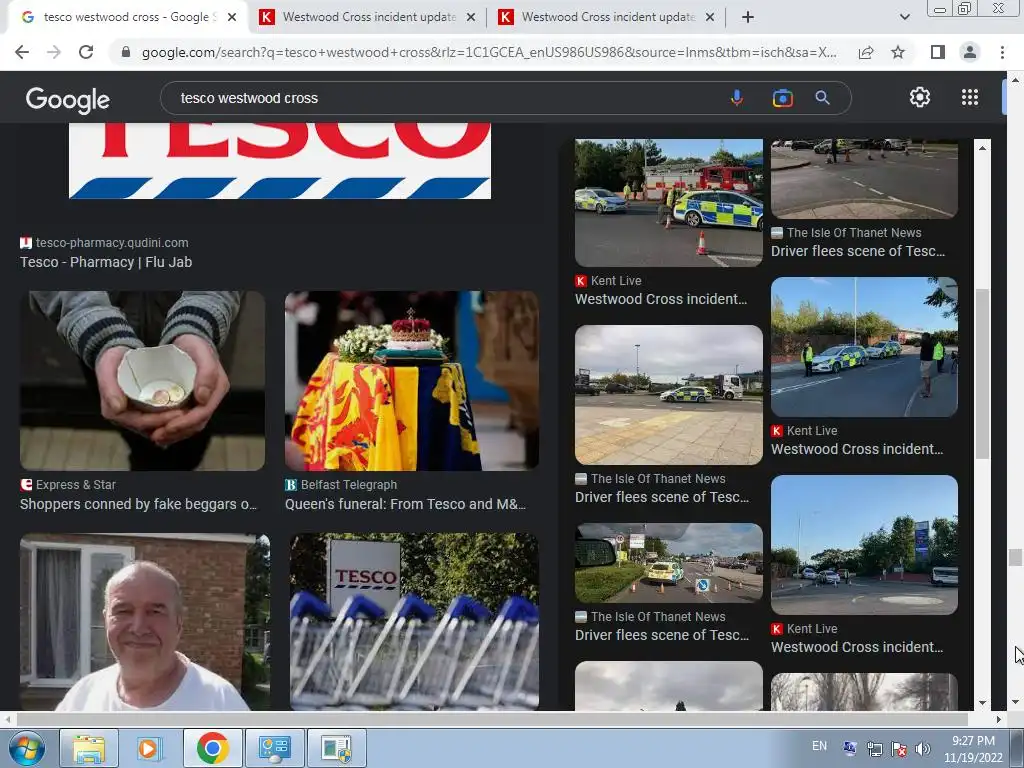
Task: Open police car and fire engine image
Action: coord(668,202)
